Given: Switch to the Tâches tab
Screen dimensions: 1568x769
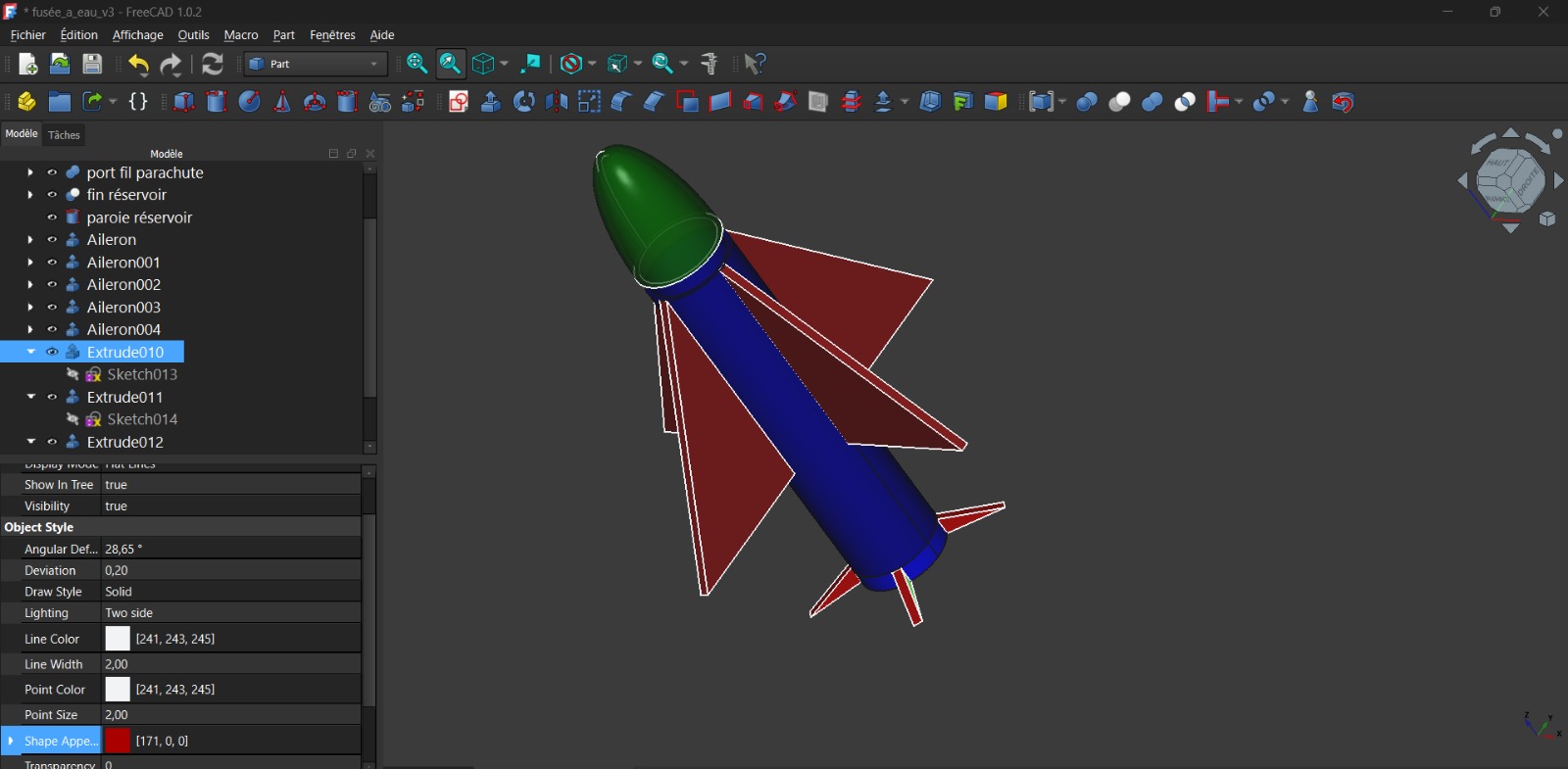Looking at the screenshot, I should click(64, 135).
